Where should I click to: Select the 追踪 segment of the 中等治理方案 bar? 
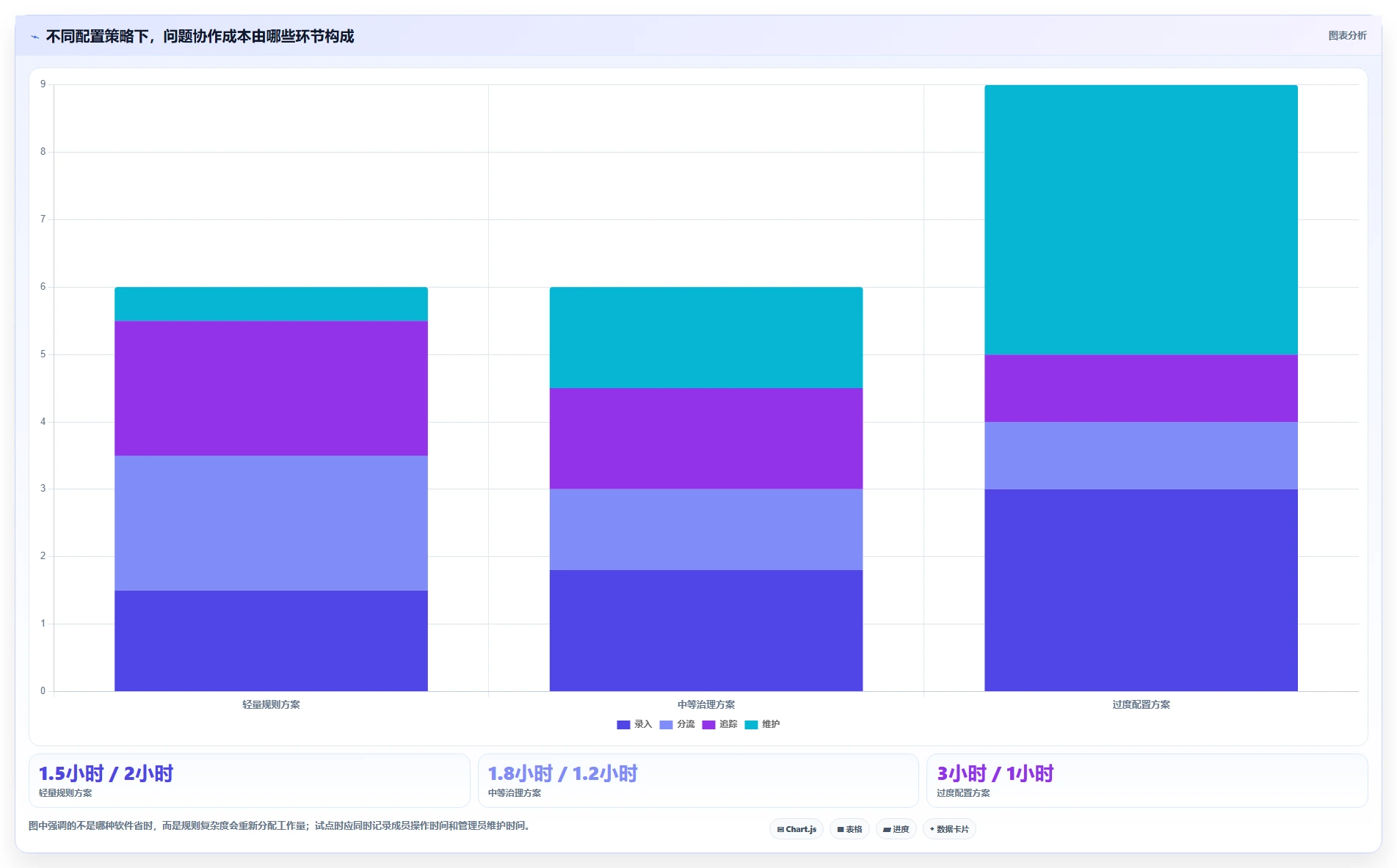pyautogui.click(x=706, y=439)
